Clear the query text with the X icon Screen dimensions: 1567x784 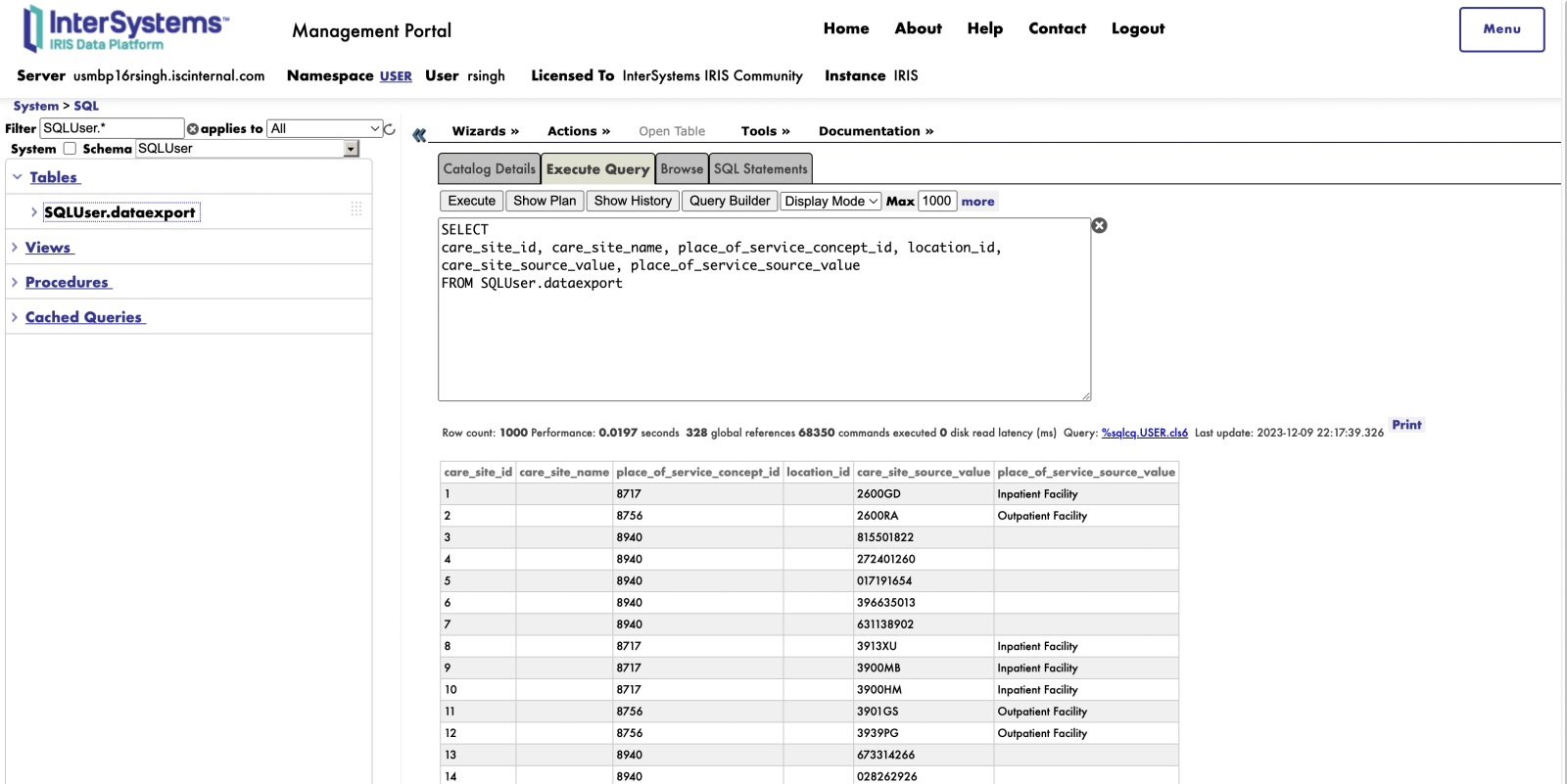coord(1099,226)
